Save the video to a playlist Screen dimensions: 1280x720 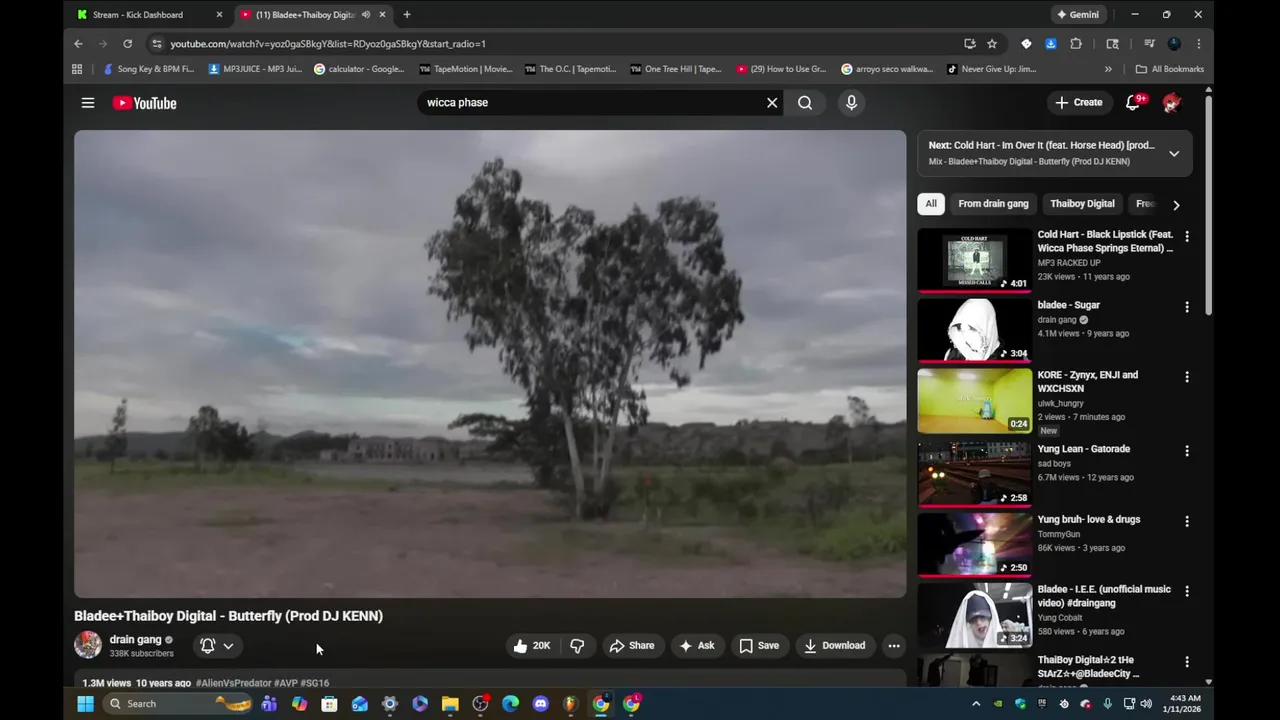pyautogui.click(x=759, y=646)
